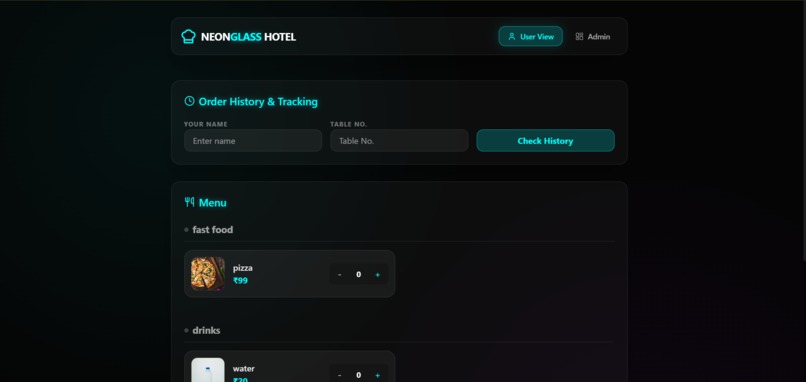The image size is (806, 382).
Task: Switch to the User View tab
Action: click(530, 37)
